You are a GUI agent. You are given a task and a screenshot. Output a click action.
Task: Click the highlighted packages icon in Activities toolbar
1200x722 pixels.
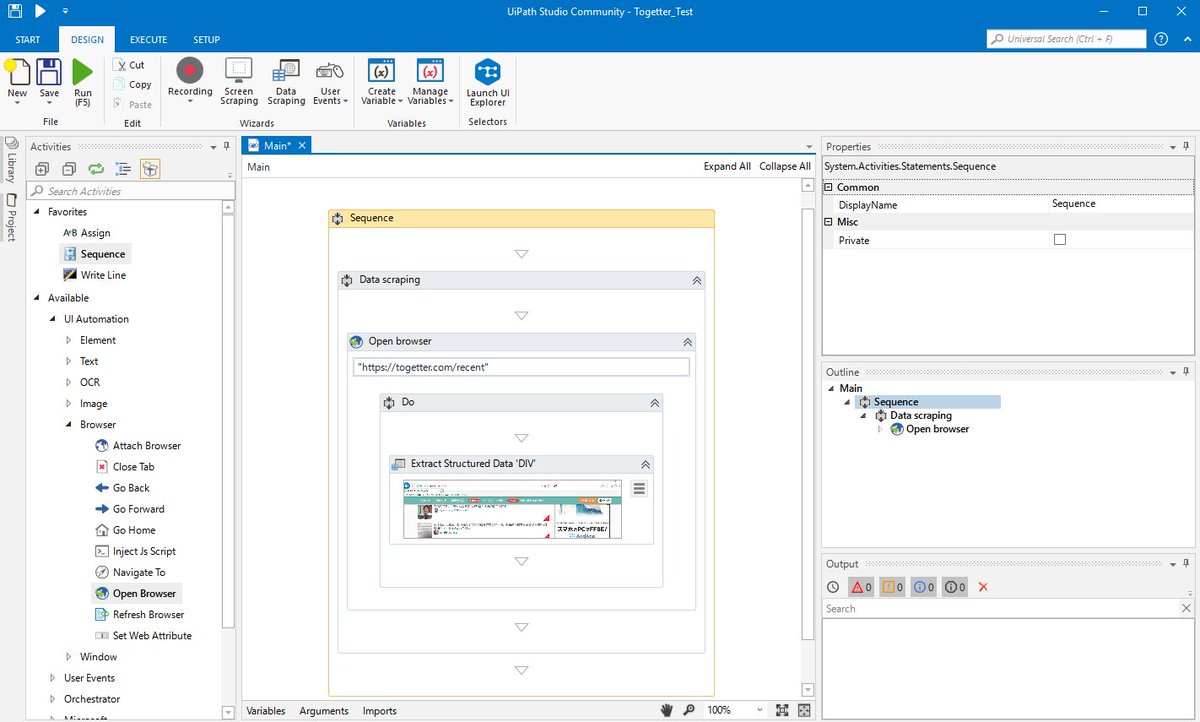point(150,169)
